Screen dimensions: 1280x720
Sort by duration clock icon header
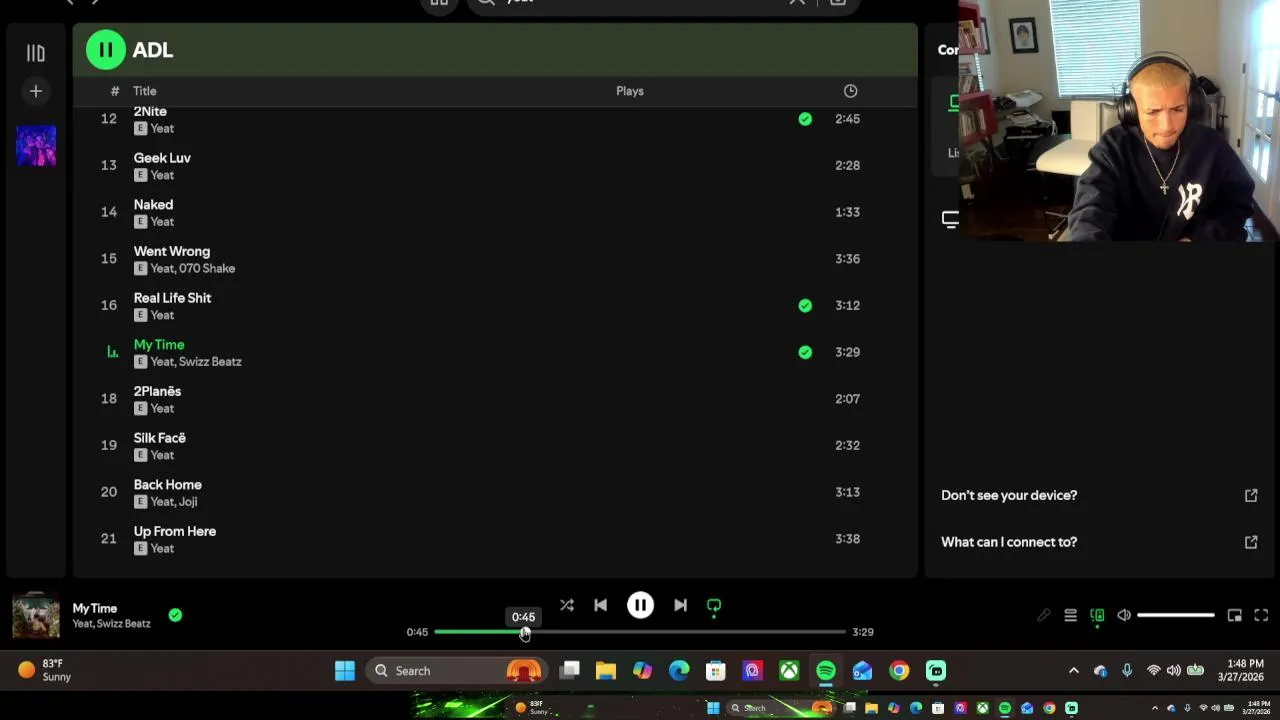pos(850,91)
